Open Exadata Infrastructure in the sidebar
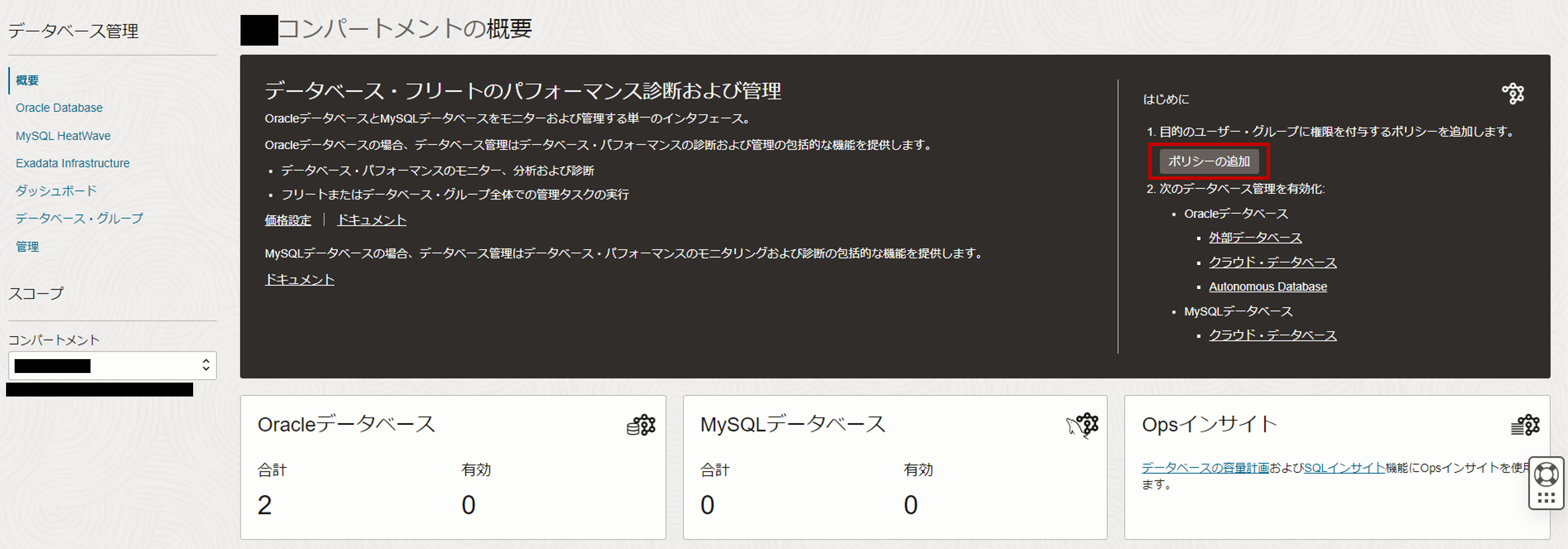The height and width of the screenshot is (549, 1568). click(72, 163)
